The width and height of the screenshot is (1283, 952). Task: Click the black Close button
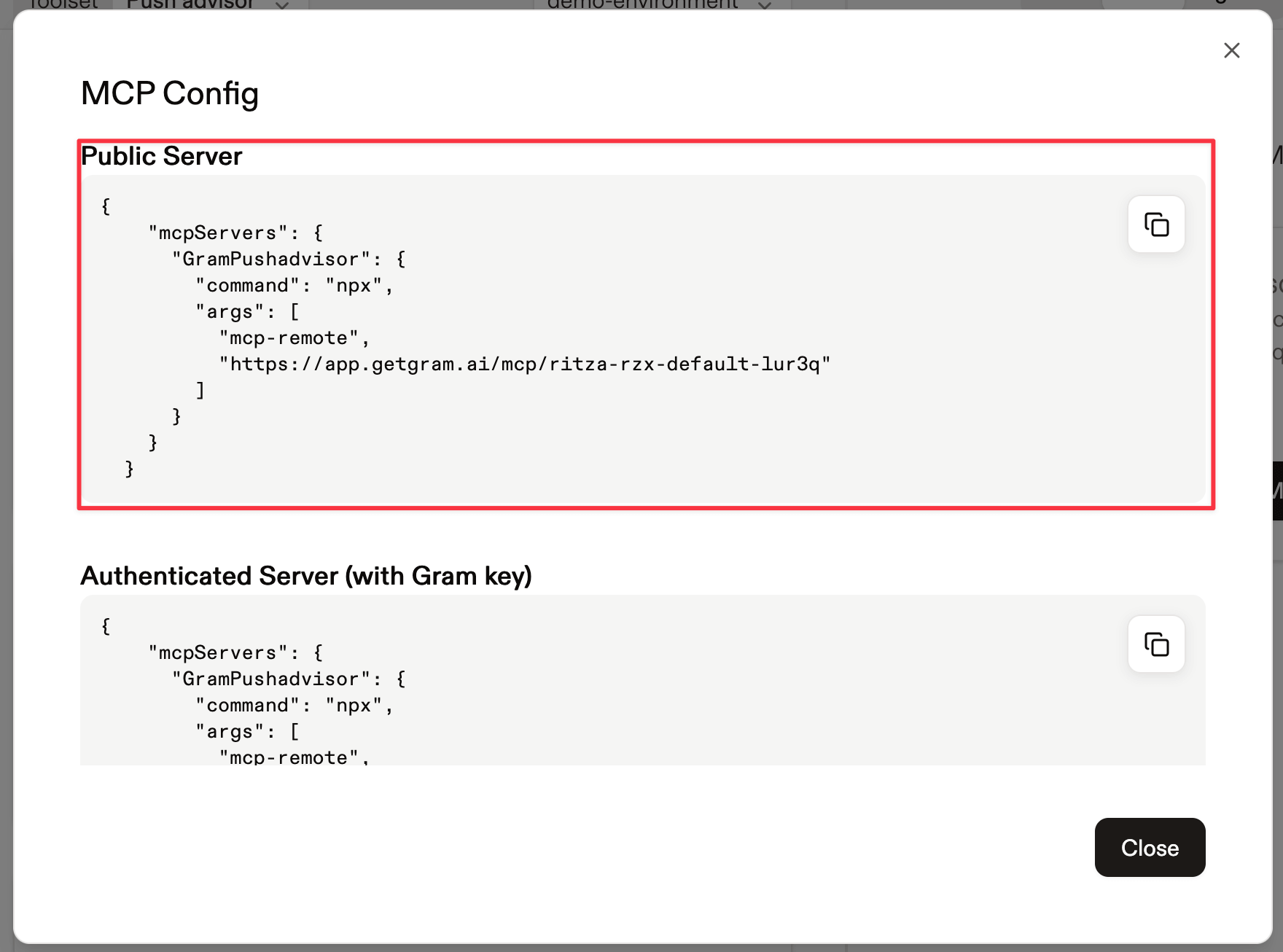click(x=1150, y=847)
